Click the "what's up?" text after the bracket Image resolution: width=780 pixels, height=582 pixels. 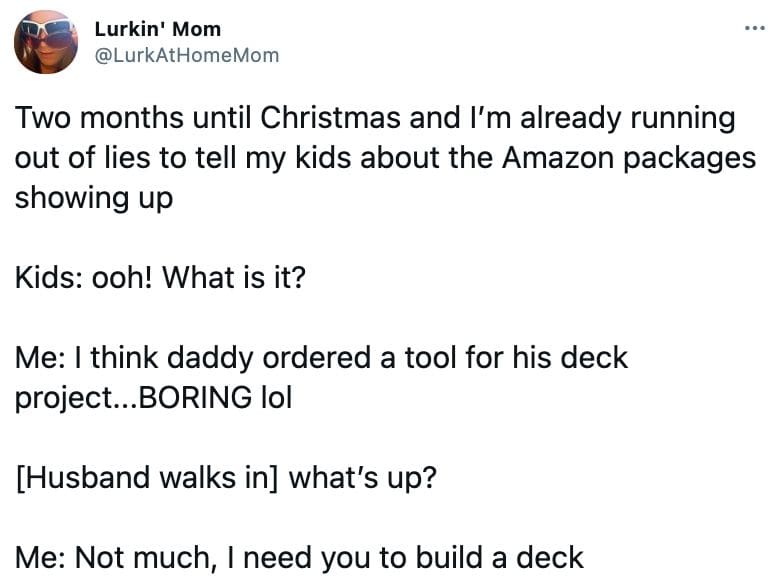362,477
